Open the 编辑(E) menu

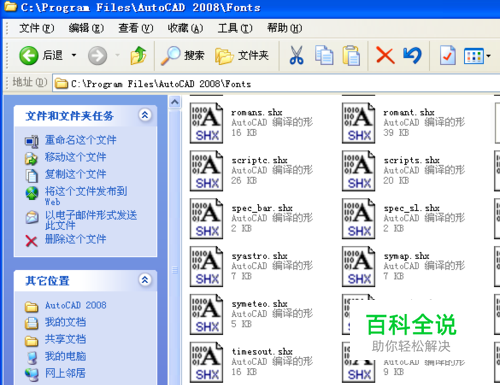click(x=86, y=28)
